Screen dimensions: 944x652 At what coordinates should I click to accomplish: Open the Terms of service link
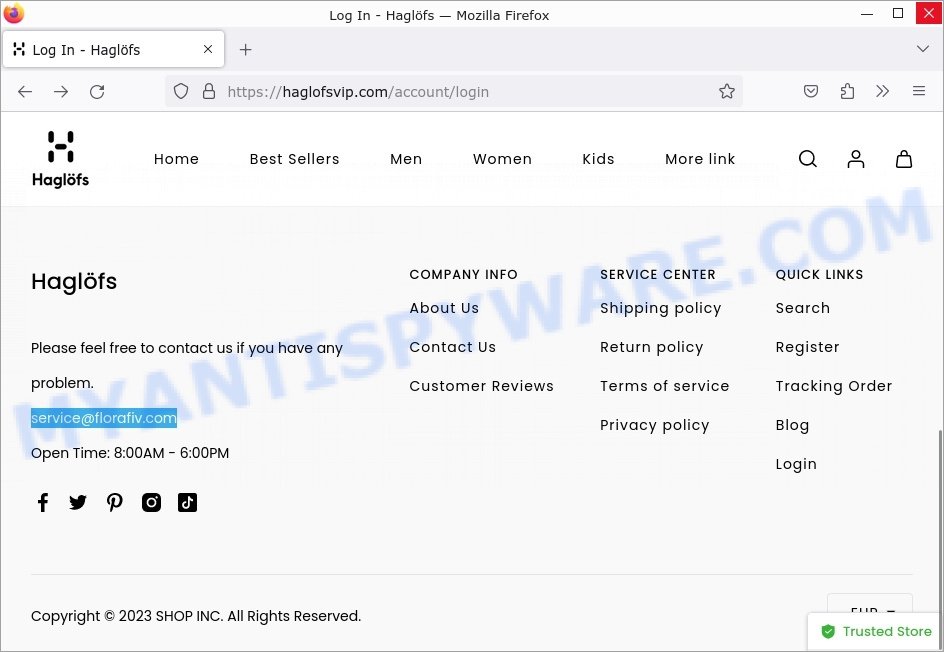(664, 386)
